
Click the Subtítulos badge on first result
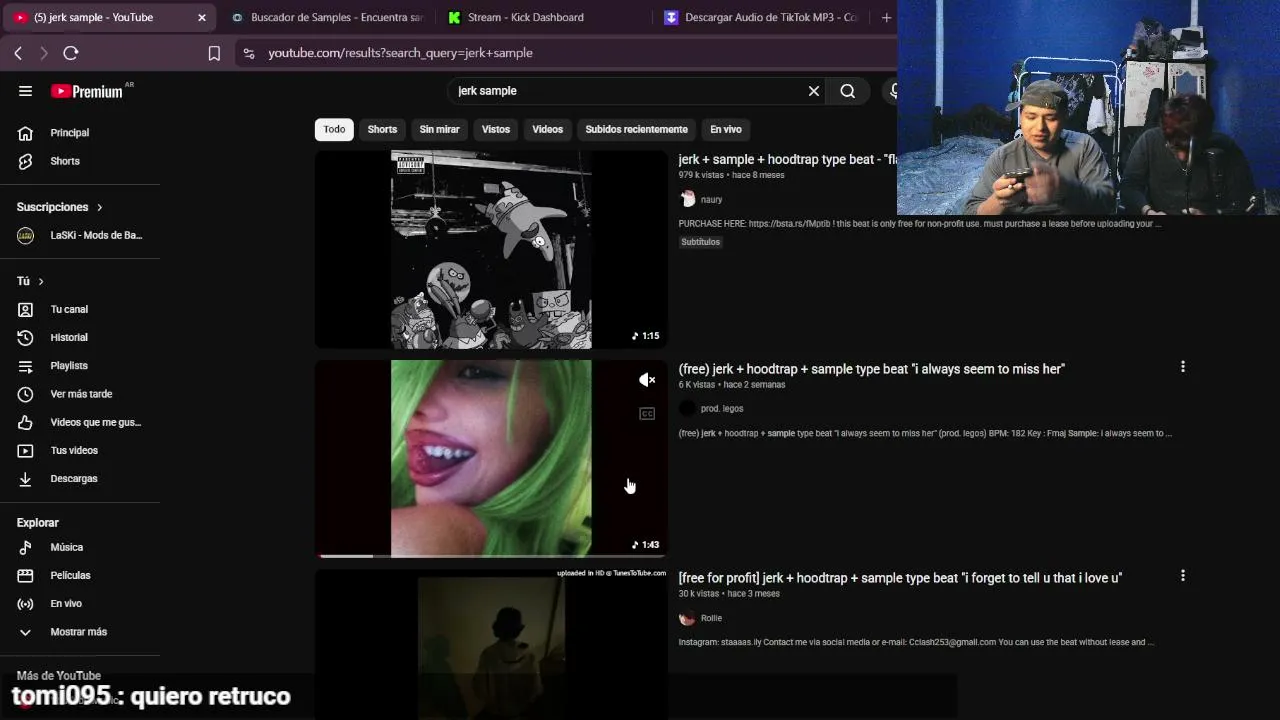pyautogui.click(x=700, y=242)
